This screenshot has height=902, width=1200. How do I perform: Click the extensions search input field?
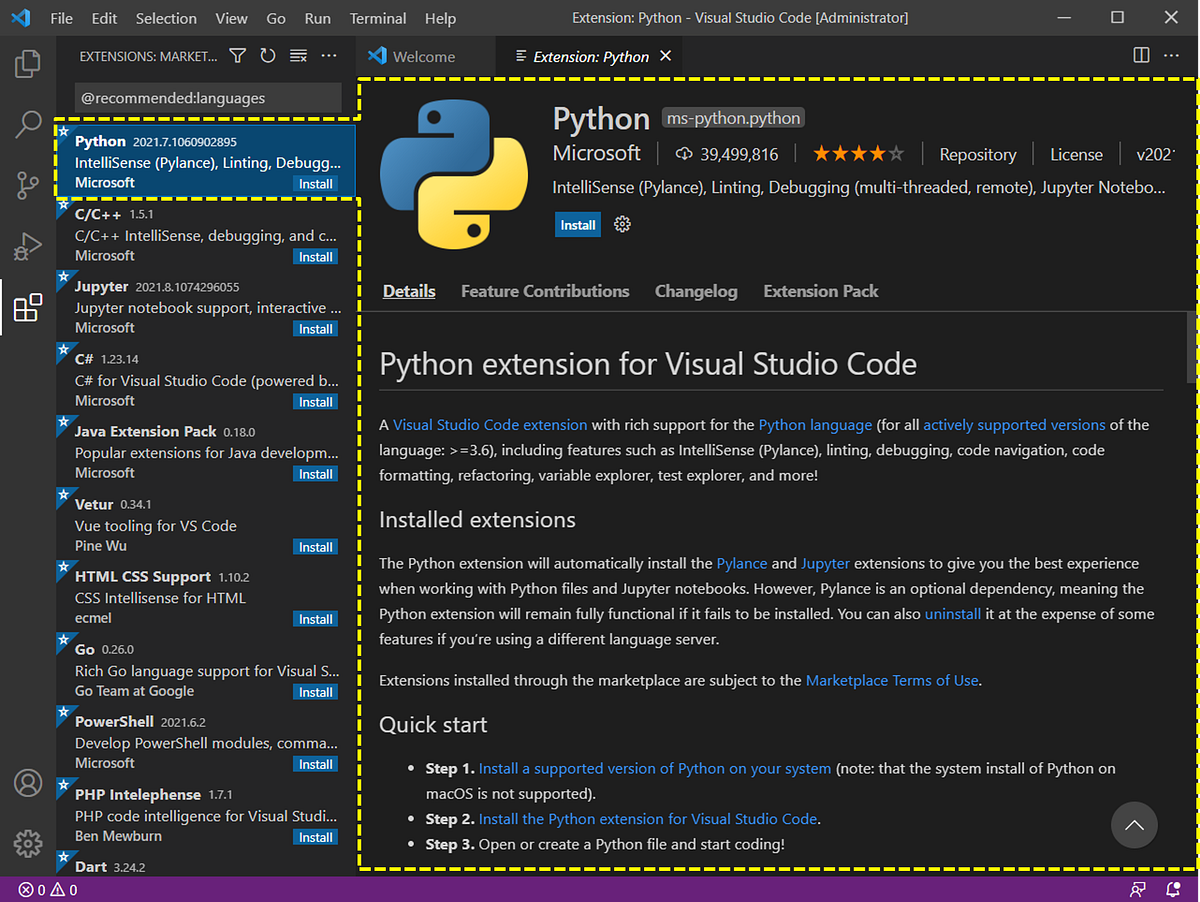(x=207, y=98)
